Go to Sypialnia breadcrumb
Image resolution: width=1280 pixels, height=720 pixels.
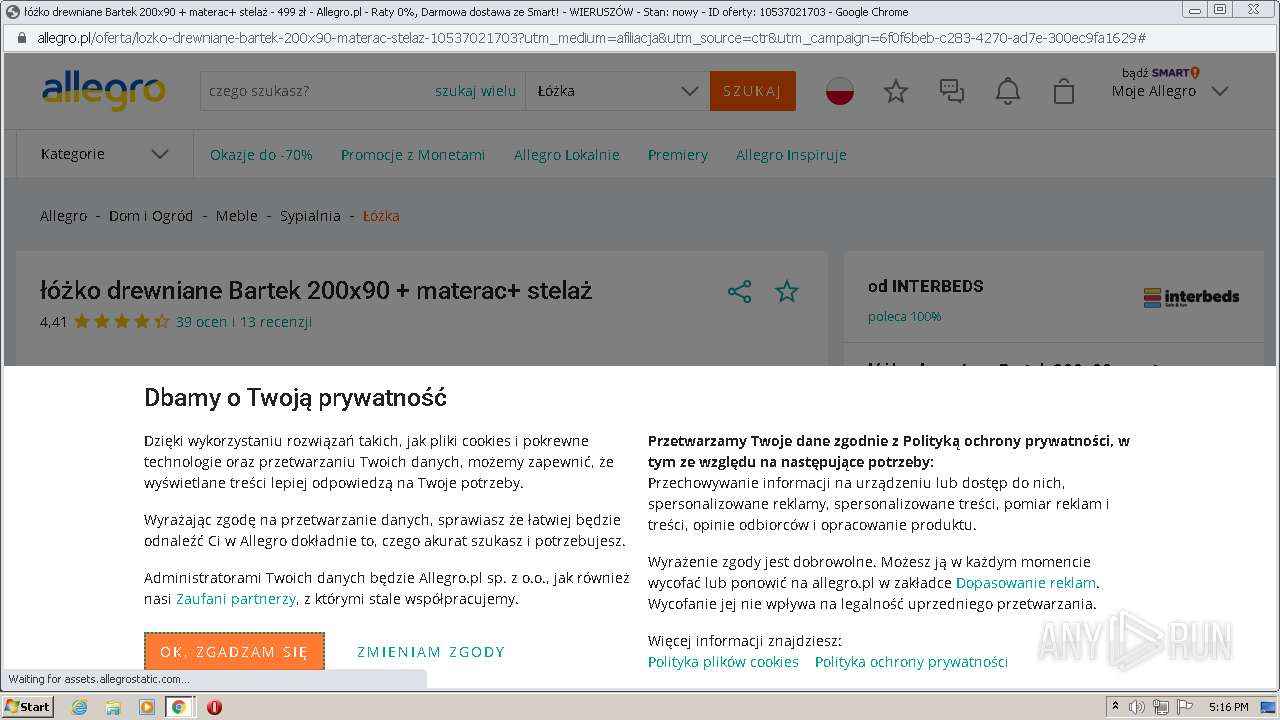[x=310, y=216]
